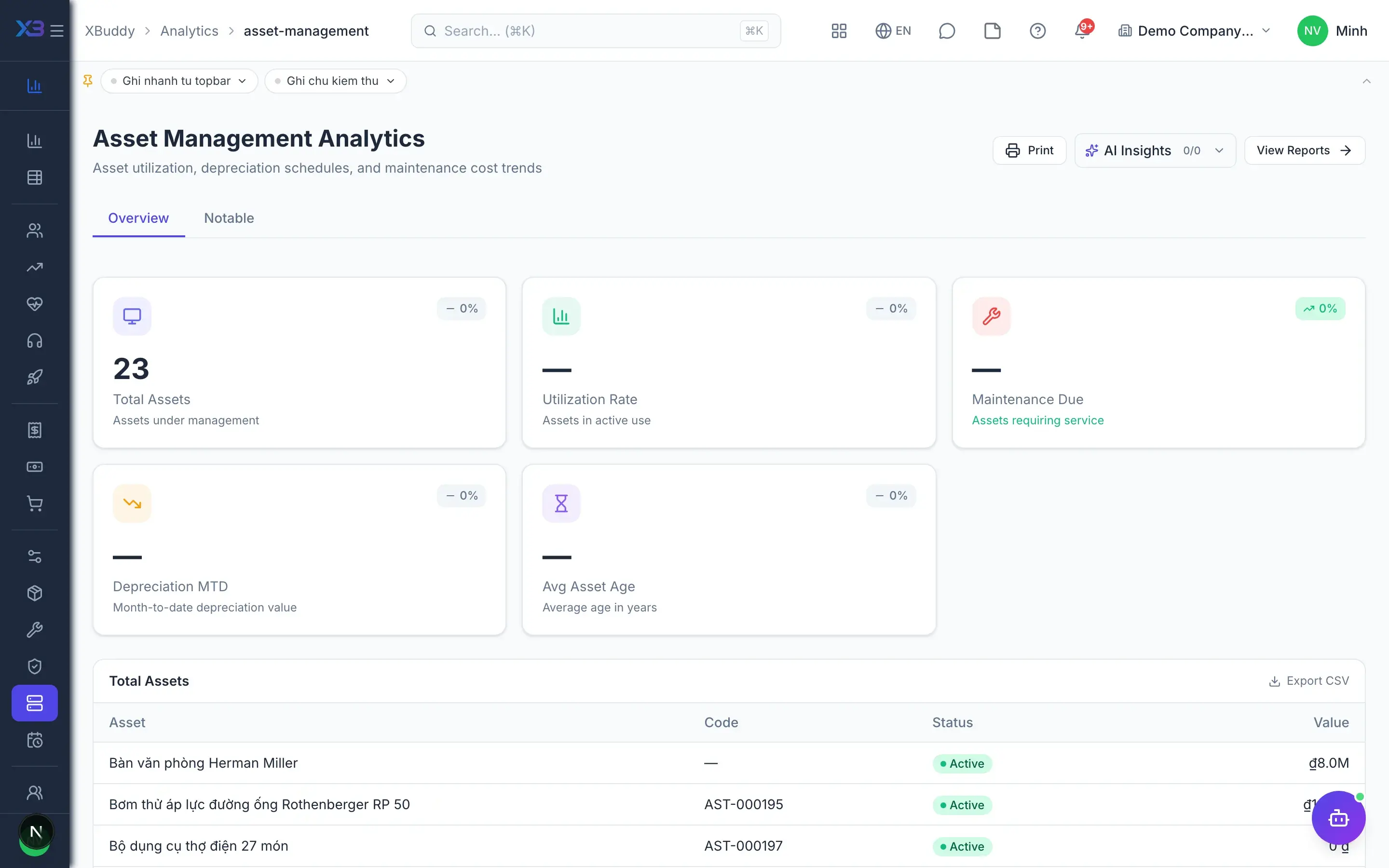Open the table grid sidebar icon
The height and width of the screenshot is (868, 1389).
click(35, 177)
